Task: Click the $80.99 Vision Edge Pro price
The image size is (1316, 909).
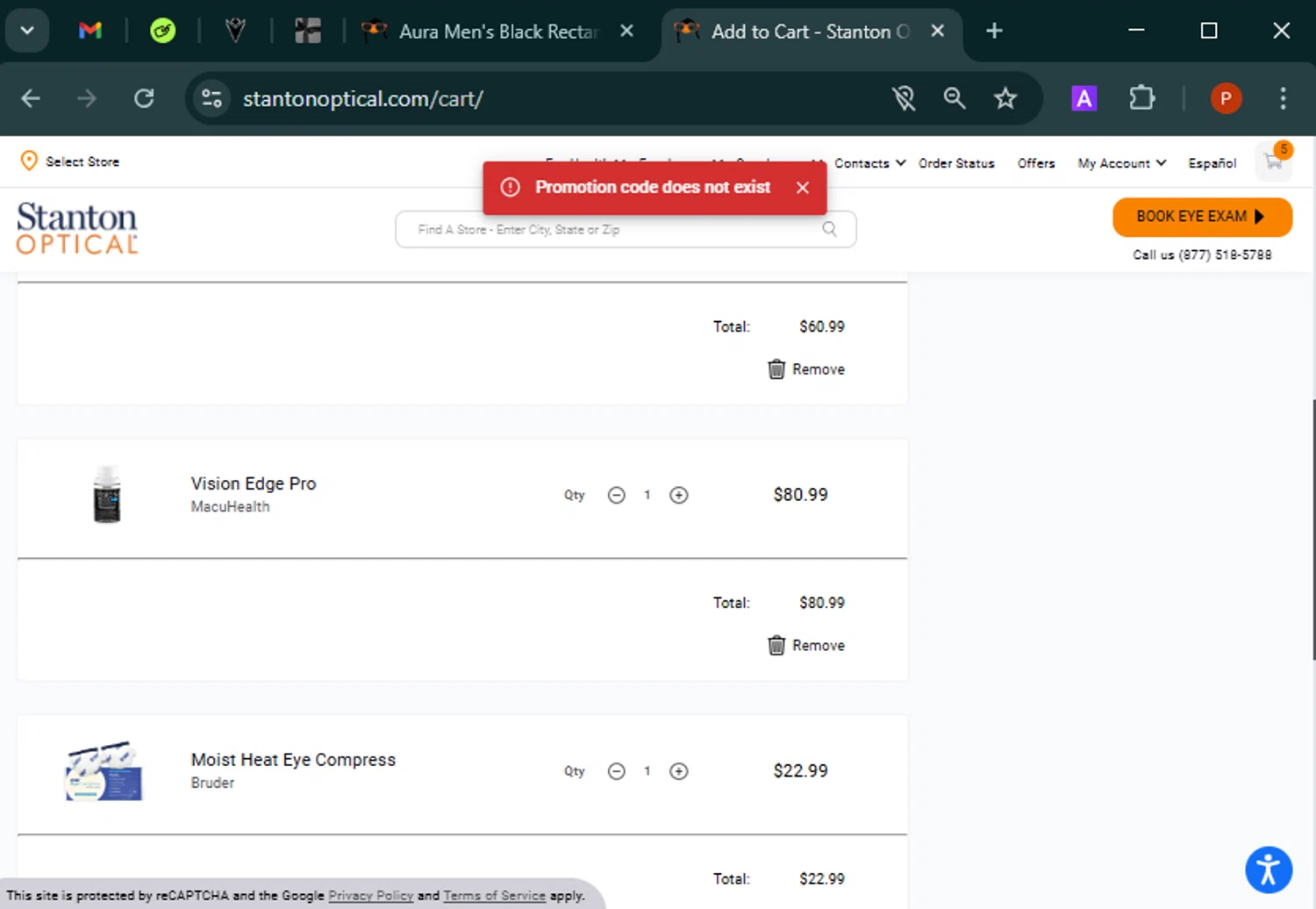Action: (x=800, y=495)
